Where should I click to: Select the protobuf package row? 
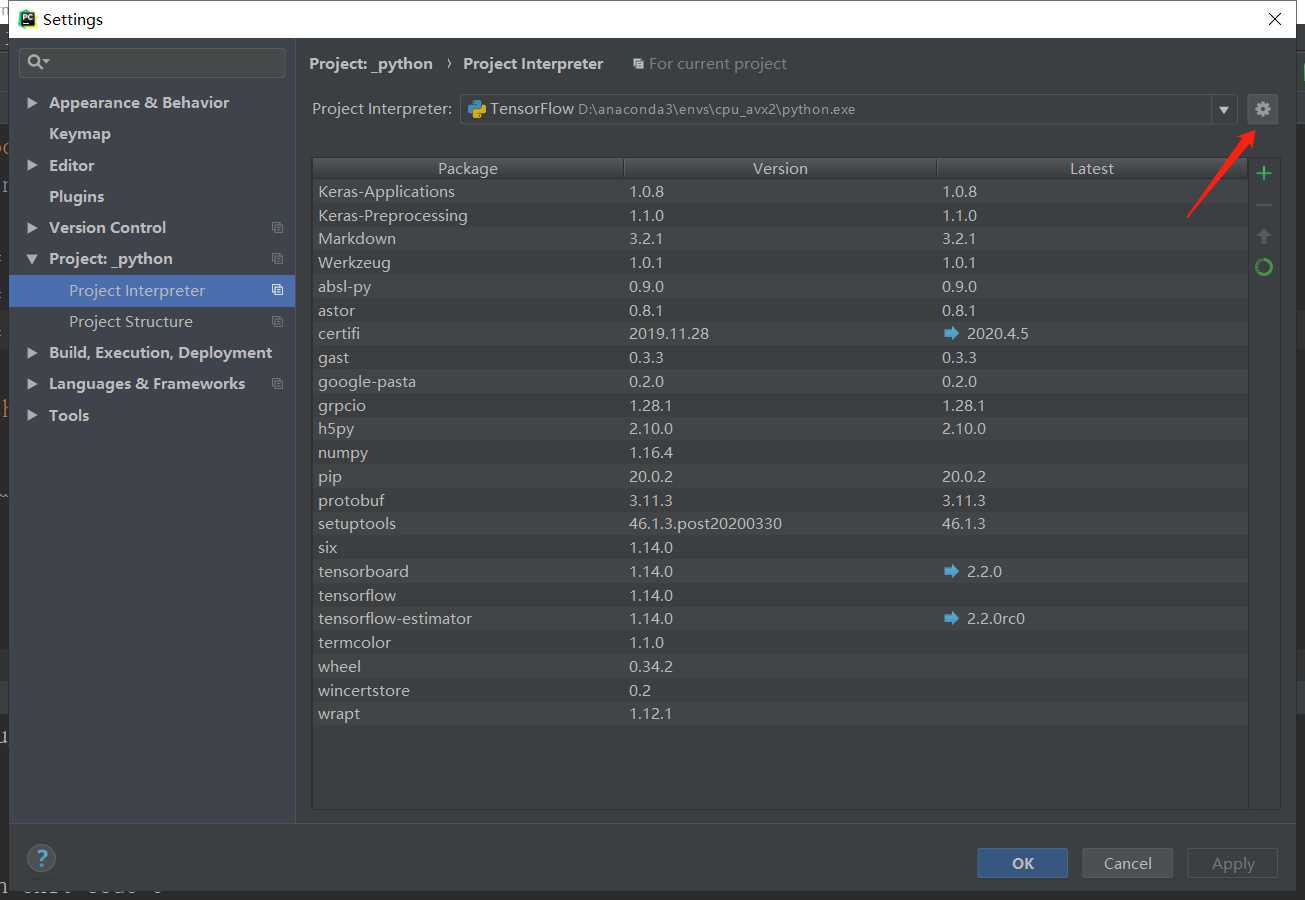pos(780,500)
